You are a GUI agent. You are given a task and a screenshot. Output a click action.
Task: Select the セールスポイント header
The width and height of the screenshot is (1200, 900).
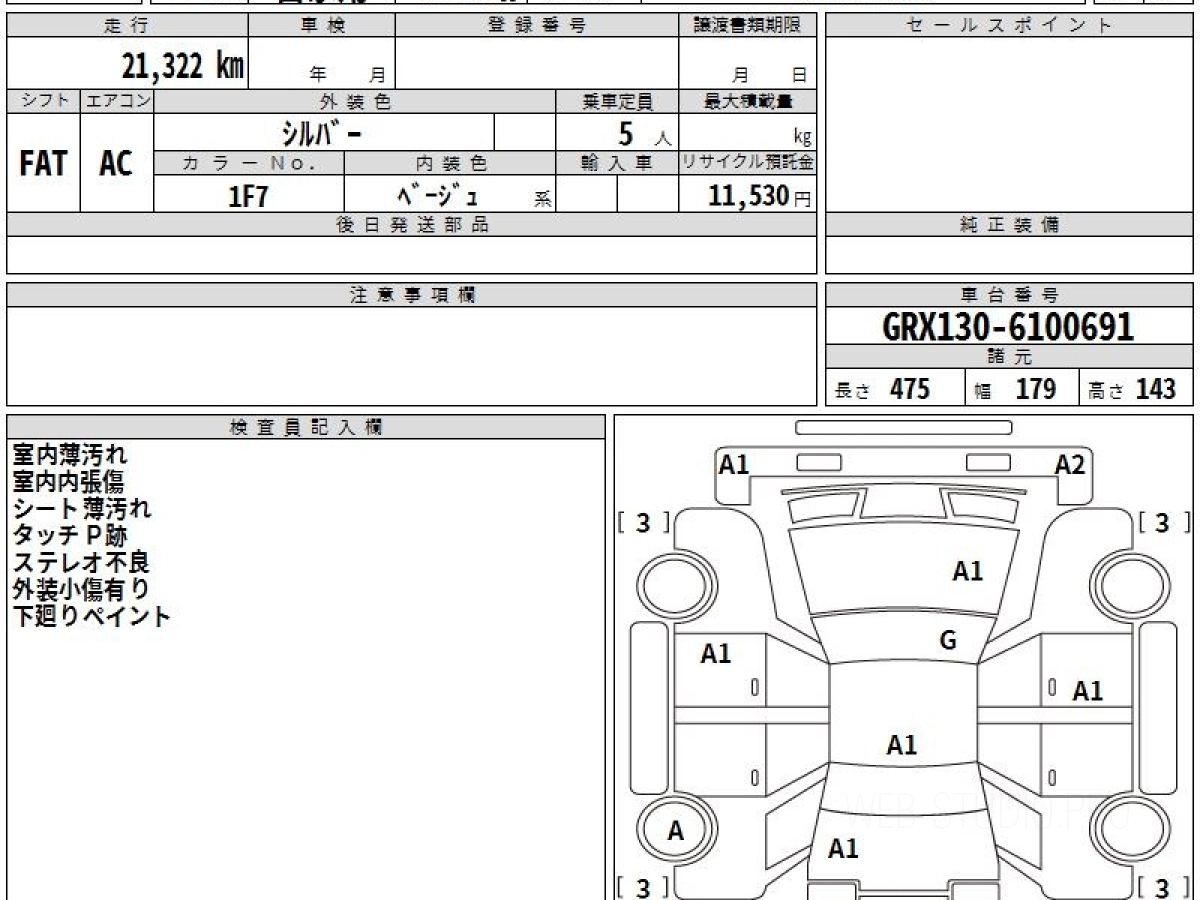click(1009, 26)
